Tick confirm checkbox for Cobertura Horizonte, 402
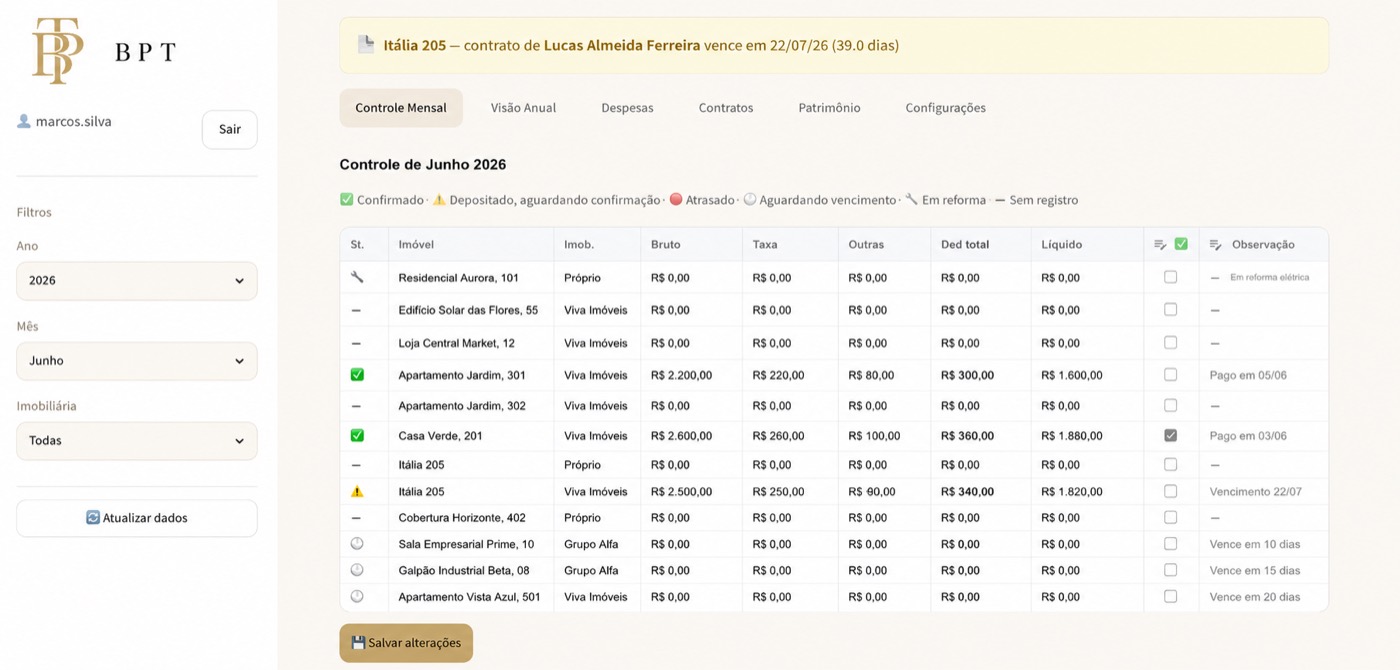The width and height of the screenshot is (1400, 670). point(1170,518)
